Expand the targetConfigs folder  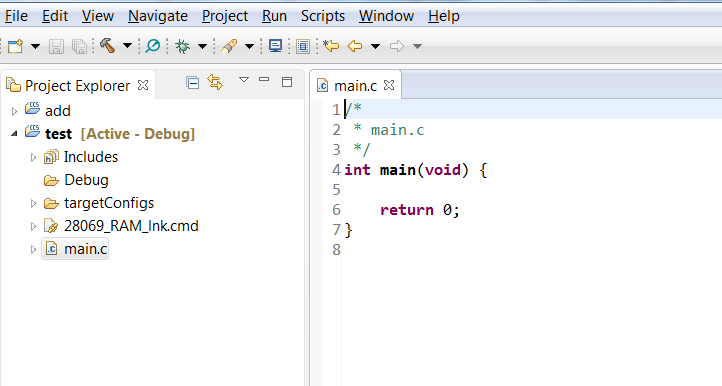pyautogui.click(x=33, y=204)
